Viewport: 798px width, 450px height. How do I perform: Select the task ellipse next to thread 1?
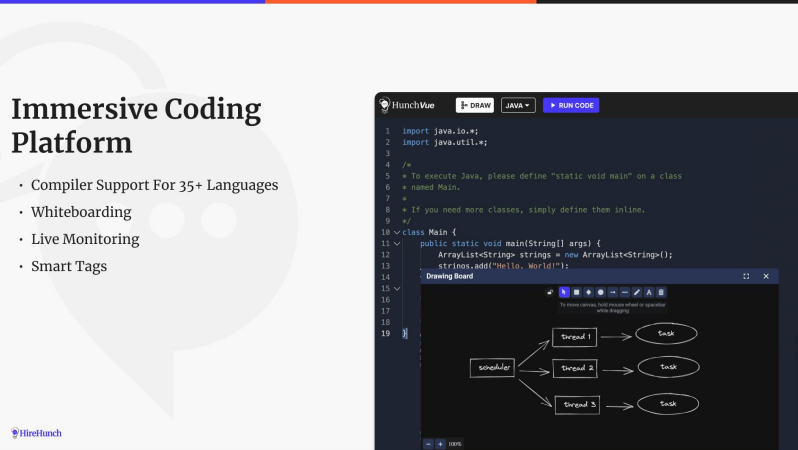pos(666,334)
